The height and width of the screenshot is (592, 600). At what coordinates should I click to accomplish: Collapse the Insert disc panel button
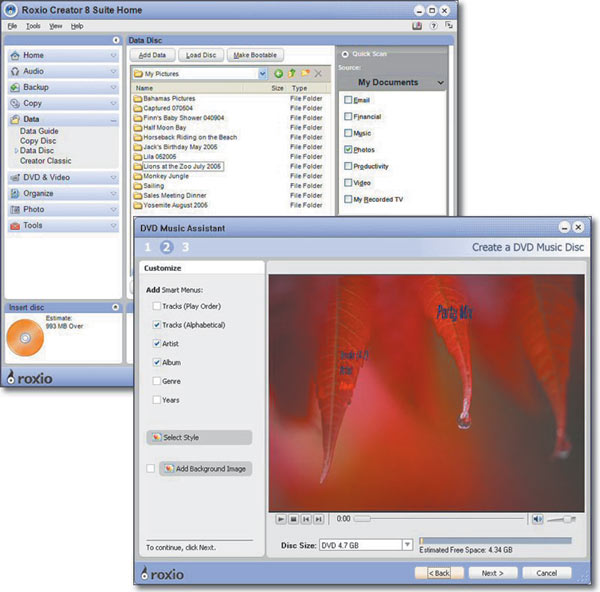pos(115,307)
